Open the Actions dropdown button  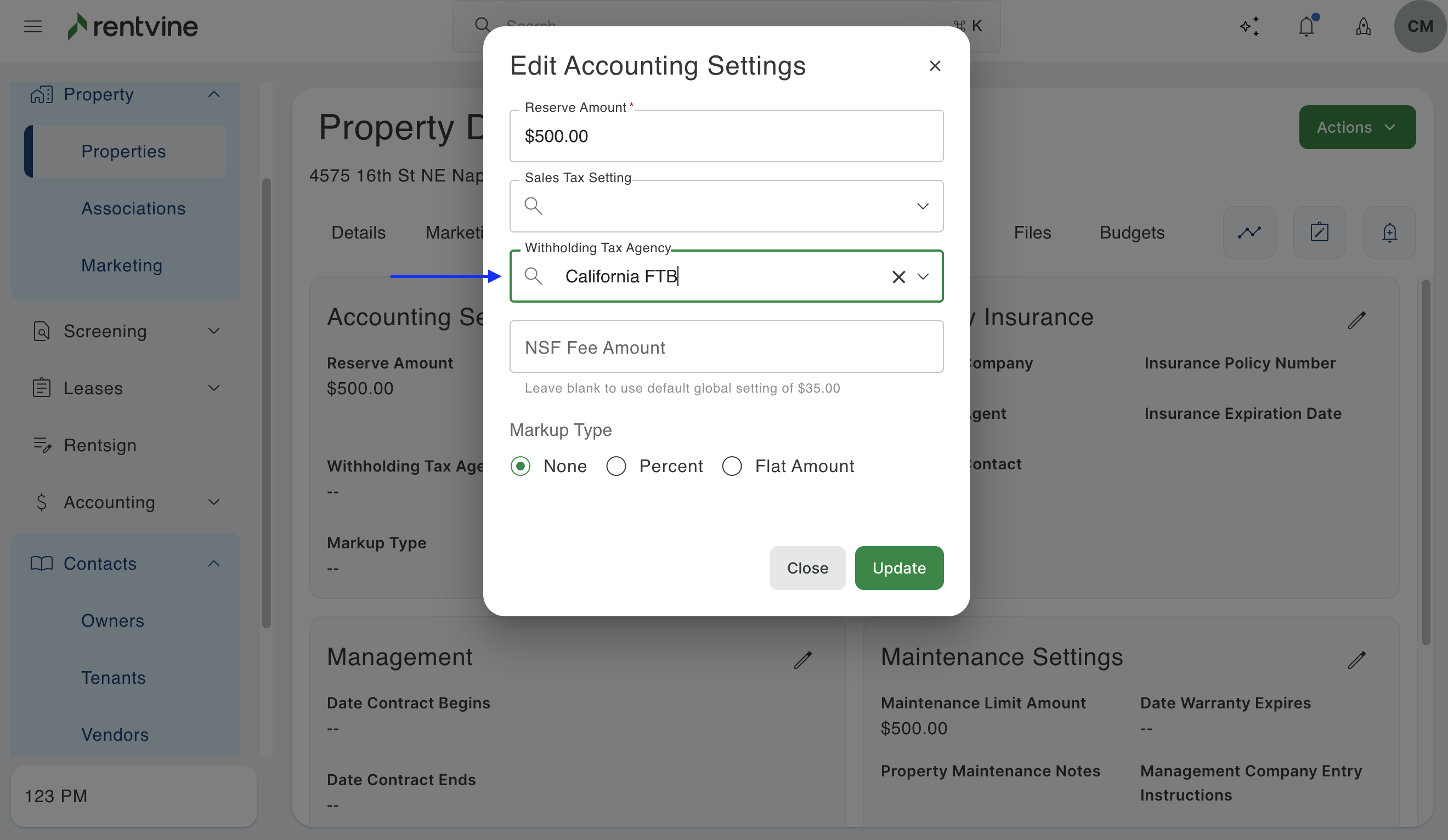point(1356,127)
